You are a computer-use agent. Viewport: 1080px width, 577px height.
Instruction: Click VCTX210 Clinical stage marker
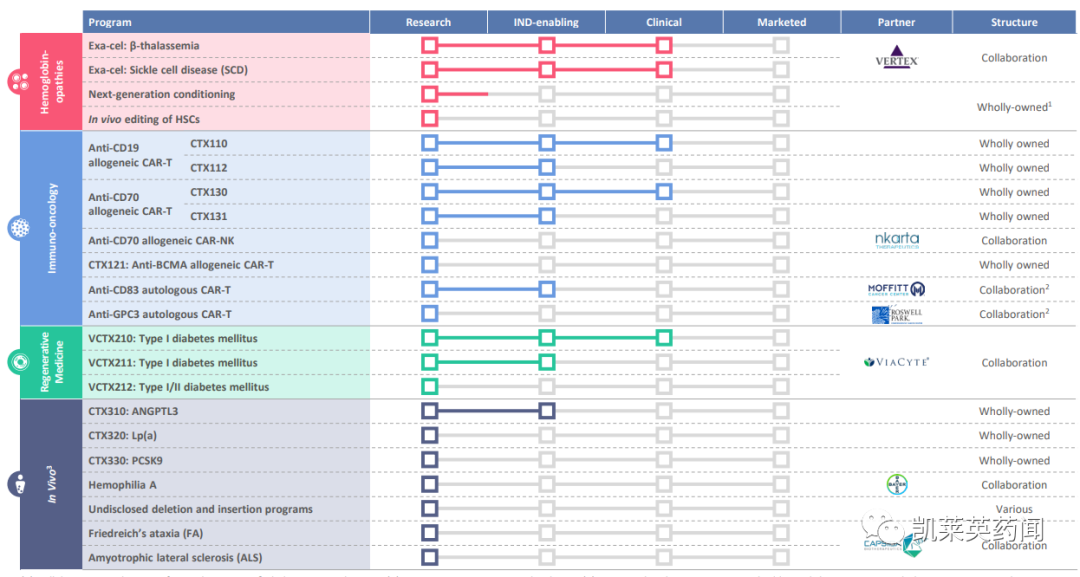pyautogui.click(x=663, y=338)
